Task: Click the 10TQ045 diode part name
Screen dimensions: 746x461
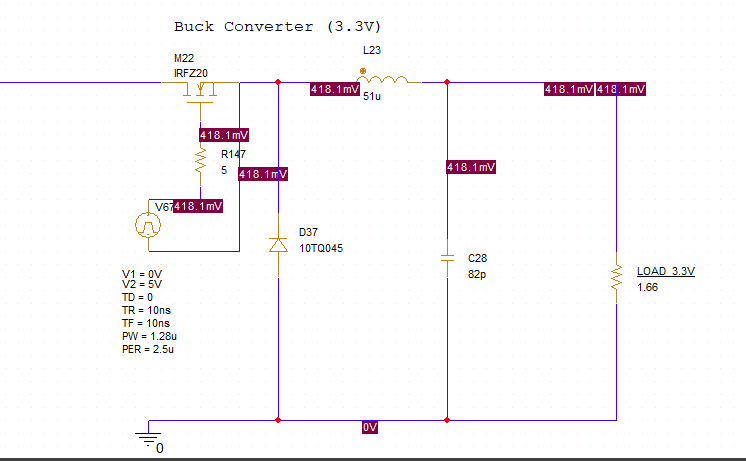Action: [321, 248]
